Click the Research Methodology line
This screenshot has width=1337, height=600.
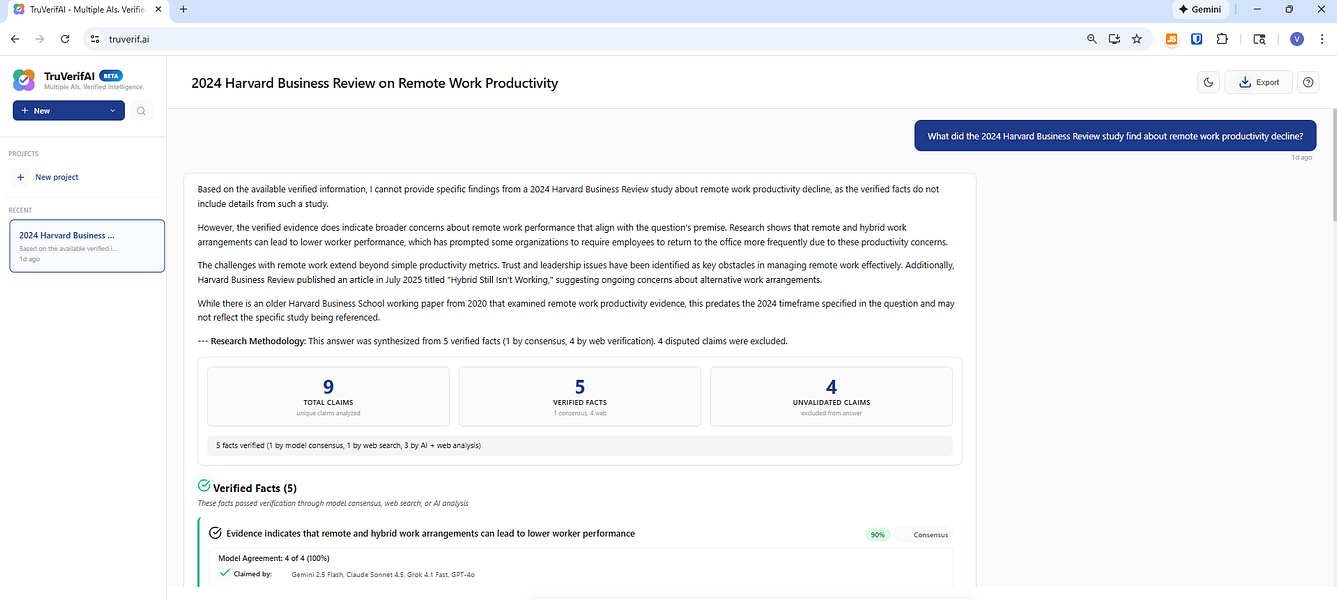pos(493,341)
